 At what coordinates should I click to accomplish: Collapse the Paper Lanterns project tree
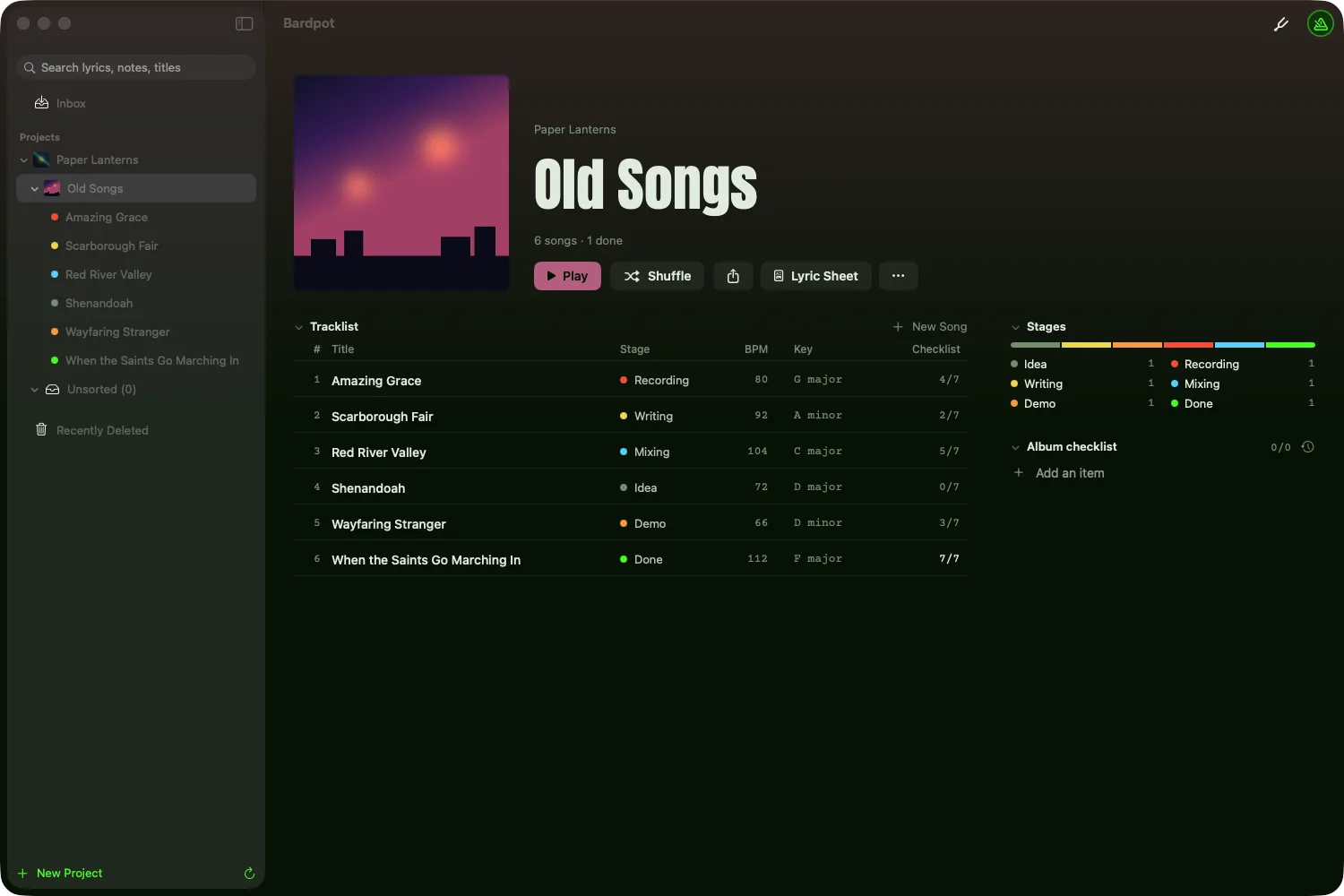coord(24,160)
